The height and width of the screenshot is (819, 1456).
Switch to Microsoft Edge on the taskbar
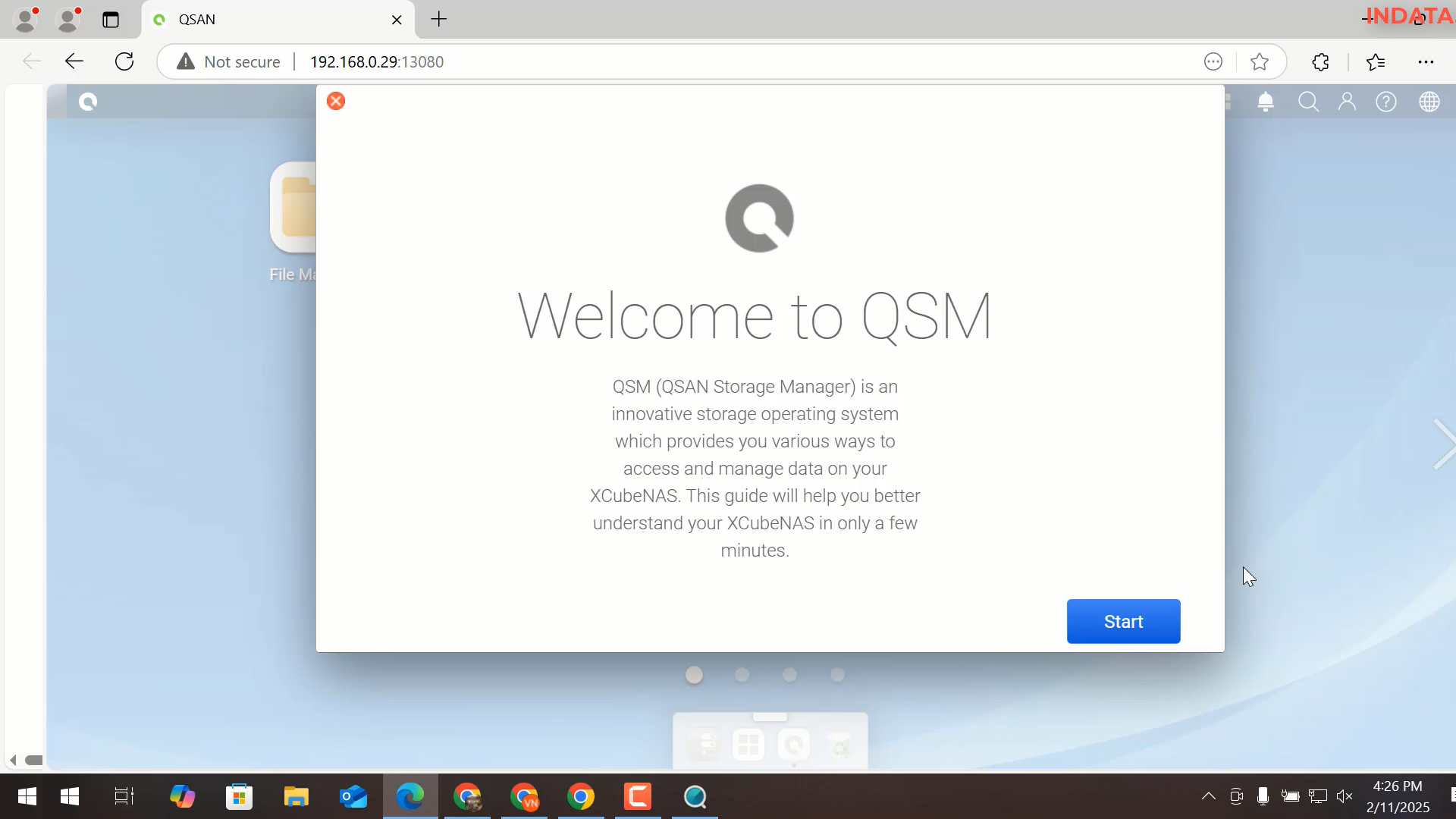click(x=410, y=796)
